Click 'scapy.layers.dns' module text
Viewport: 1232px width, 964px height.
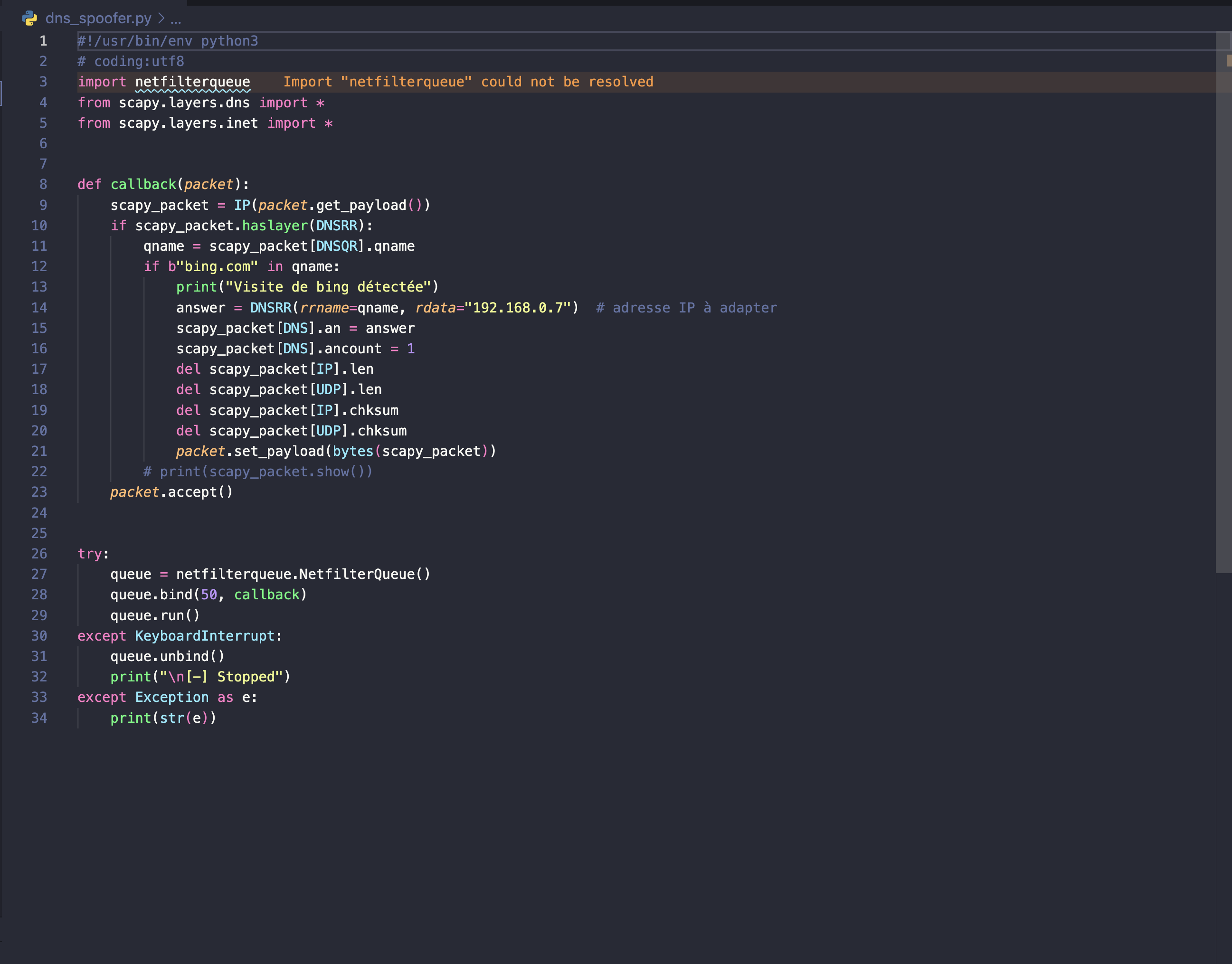pyautogui.click(x=184, y=103)
